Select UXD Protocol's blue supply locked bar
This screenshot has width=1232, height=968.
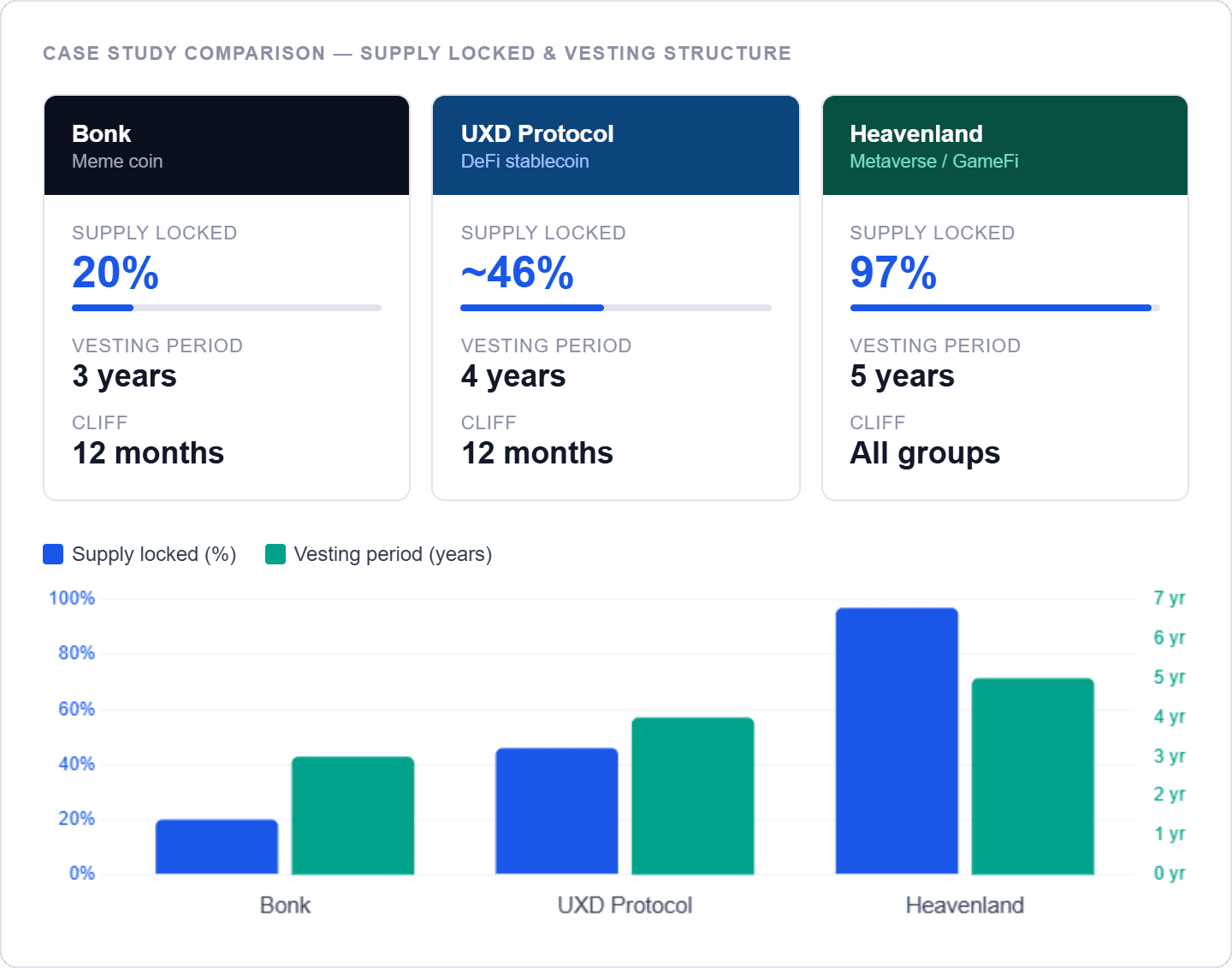point(557,811)
